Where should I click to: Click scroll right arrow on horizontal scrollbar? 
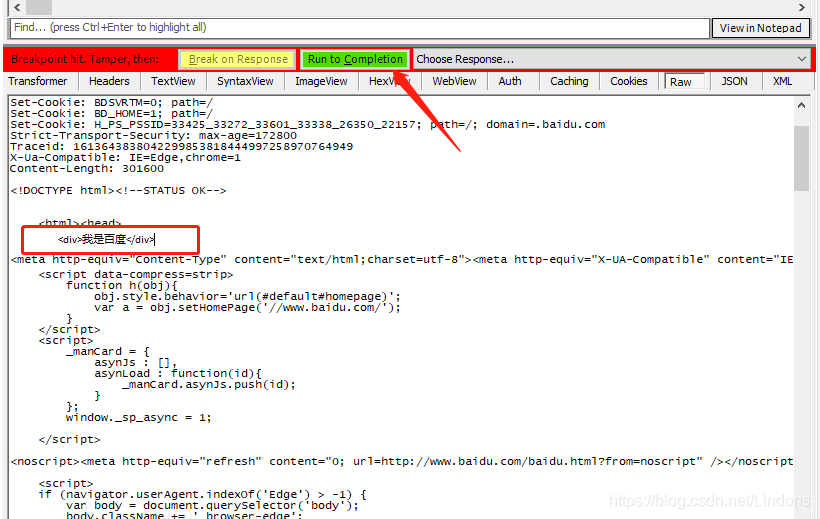[x=802, y=7]
